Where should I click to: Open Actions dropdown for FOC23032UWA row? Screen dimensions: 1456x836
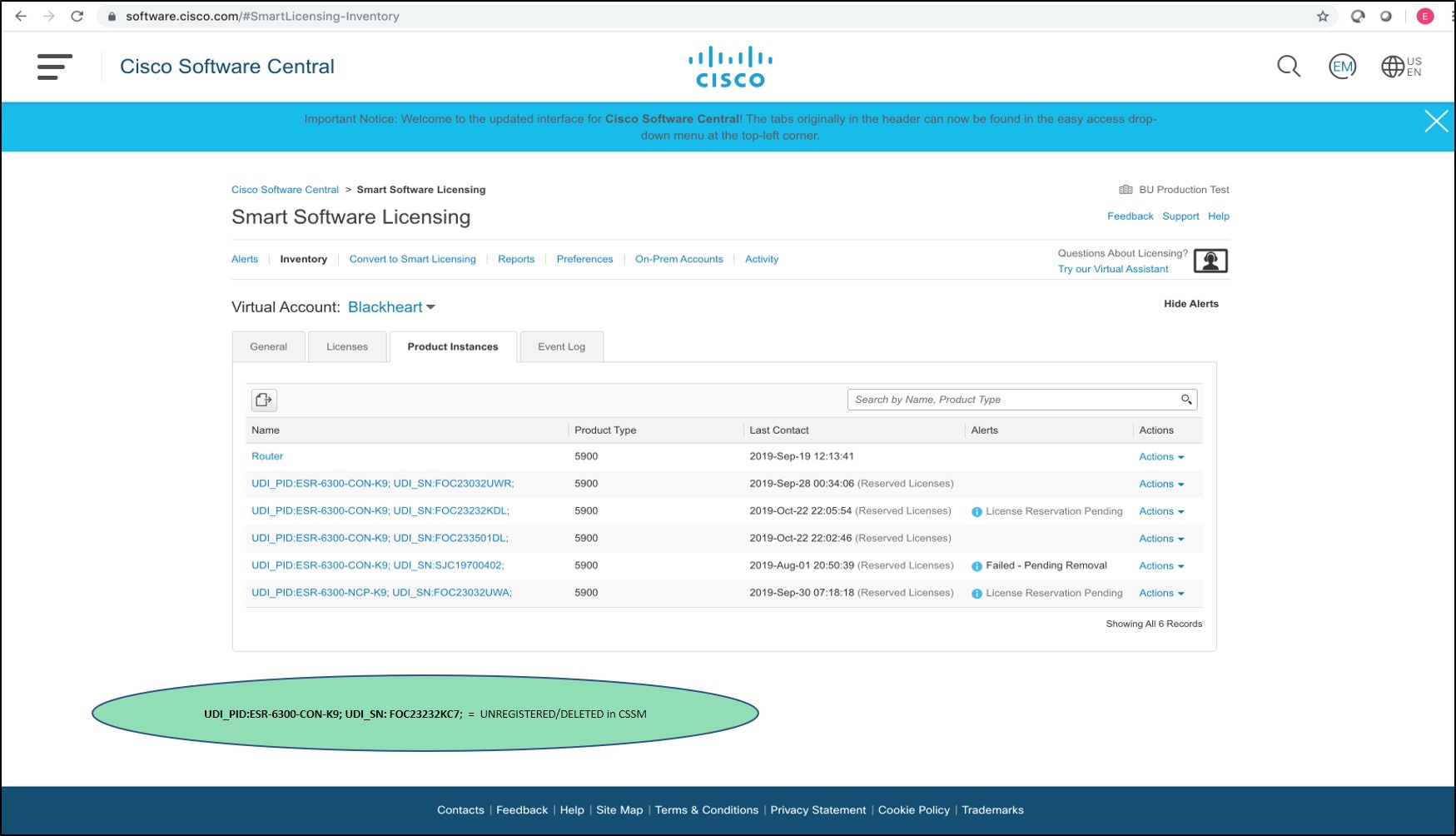tap(1161, 593)
